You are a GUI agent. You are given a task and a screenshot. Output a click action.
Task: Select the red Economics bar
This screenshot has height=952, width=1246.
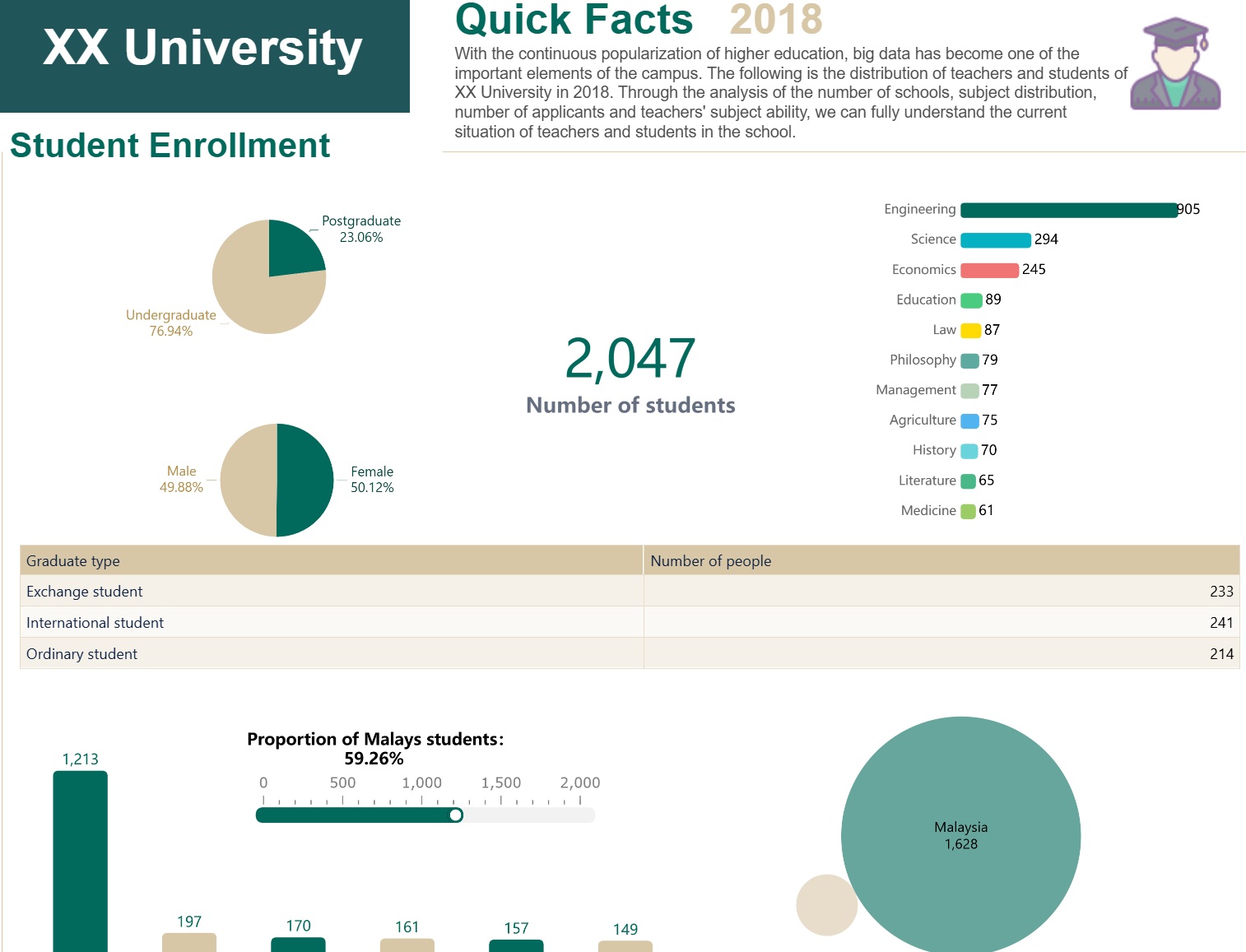coord(989,270)
